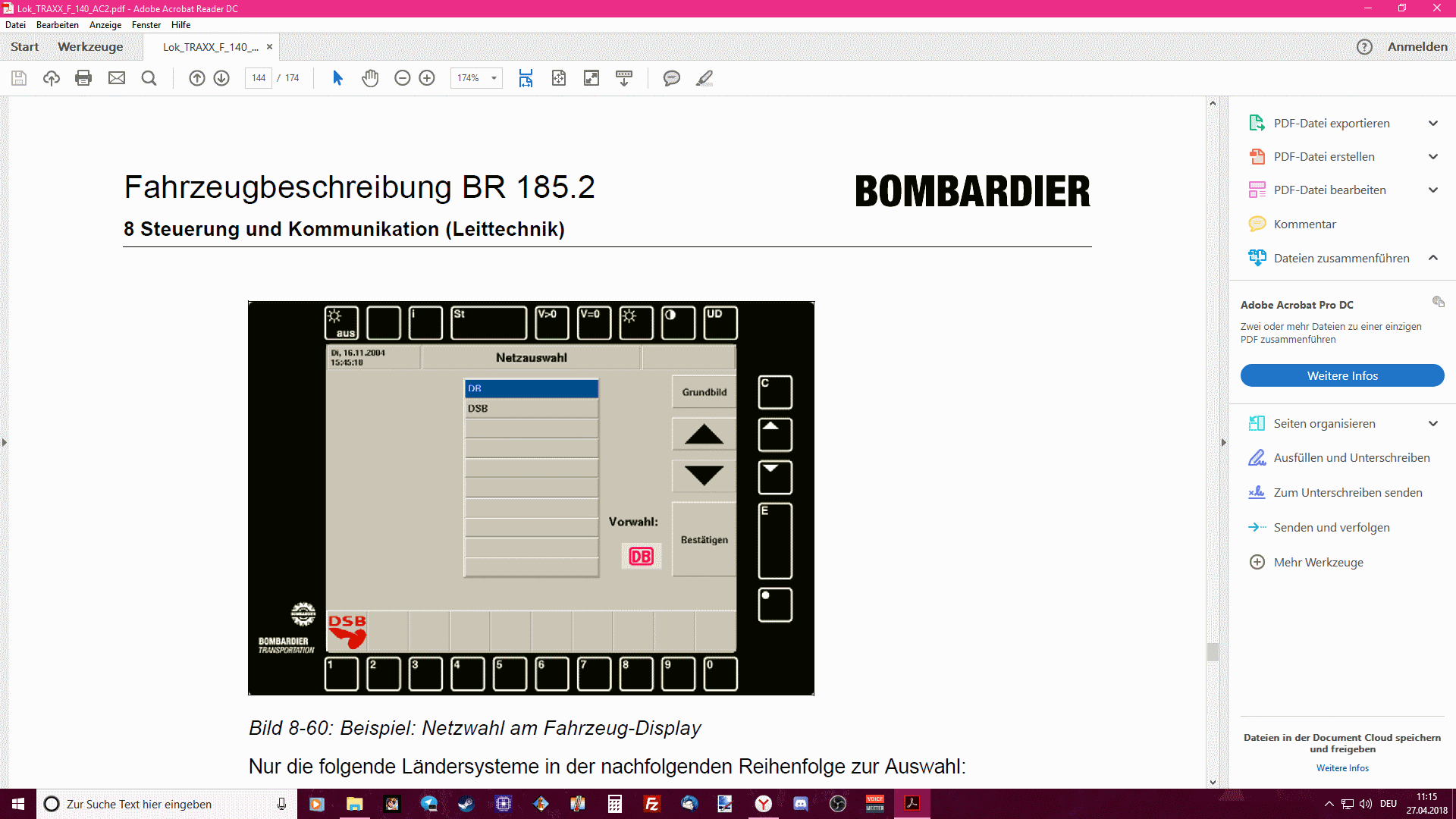1456x819 pixels.
Task: Click Anmelden to sign in
Action: (x=1417, y=46)
